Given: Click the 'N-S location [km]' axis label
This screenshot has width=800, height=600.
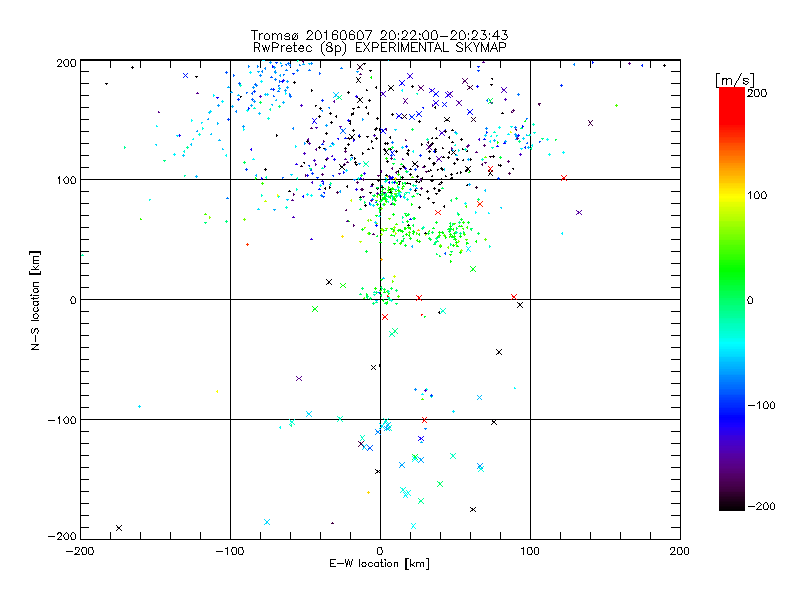Looking at the screenshot, I should (x=35, y=300).
